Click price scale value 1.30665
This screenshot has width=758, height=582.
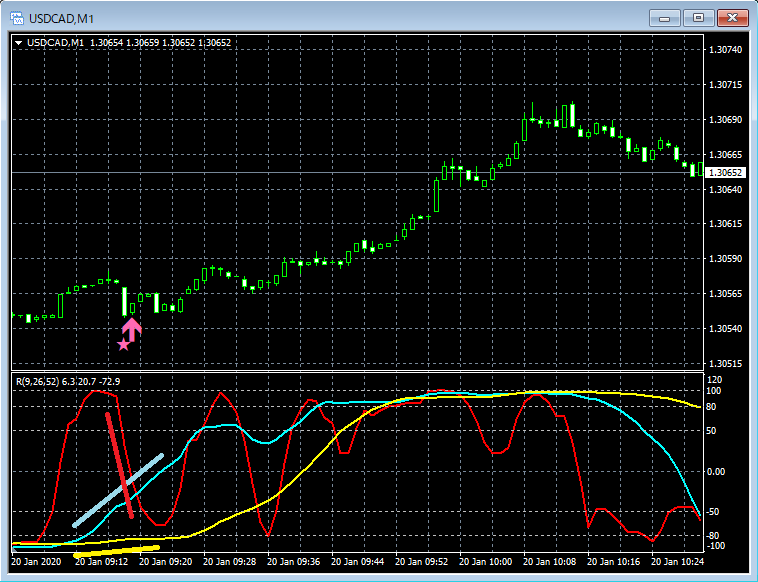click(x=725, y=154)
